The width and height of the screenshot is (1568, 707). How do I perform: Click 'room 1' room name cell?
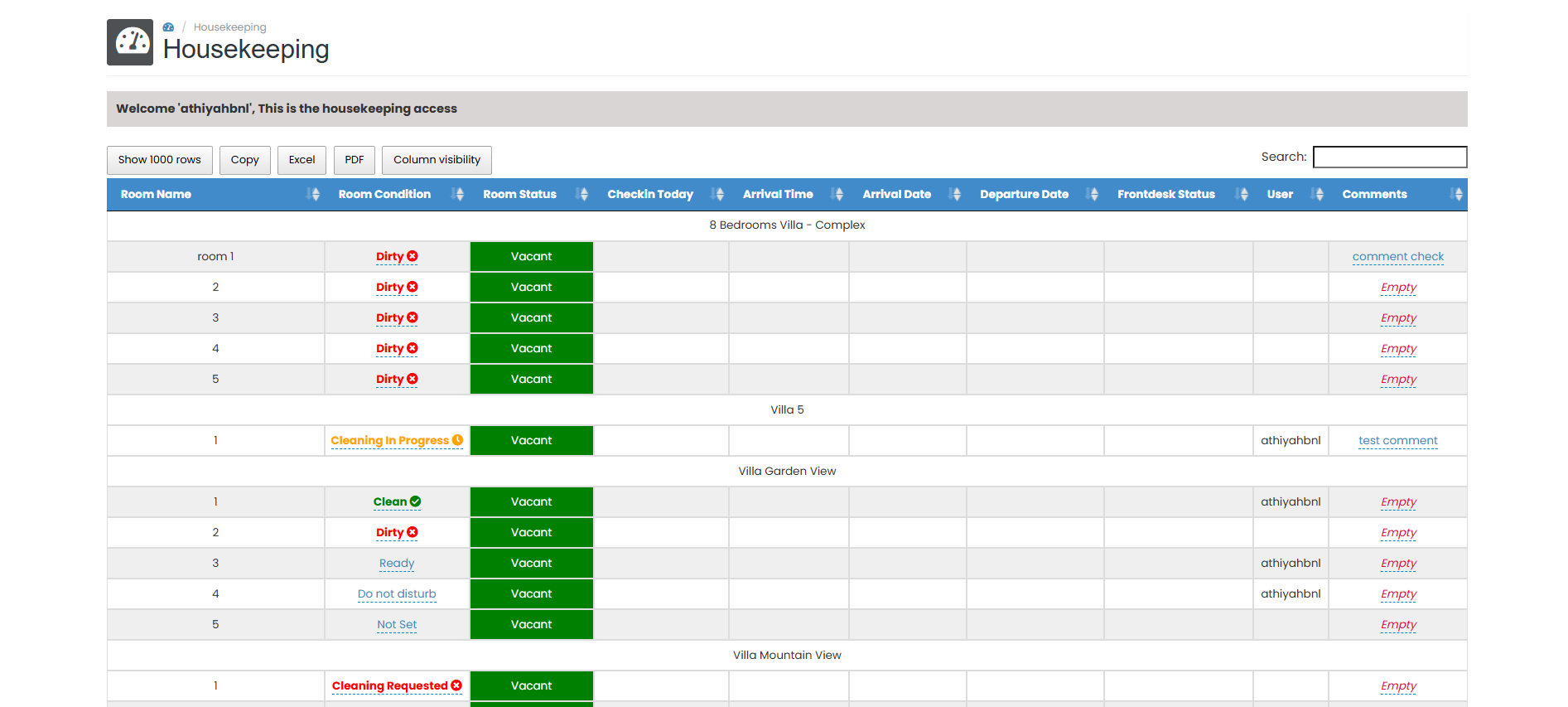pyautogui.click(x=215, y=257)
